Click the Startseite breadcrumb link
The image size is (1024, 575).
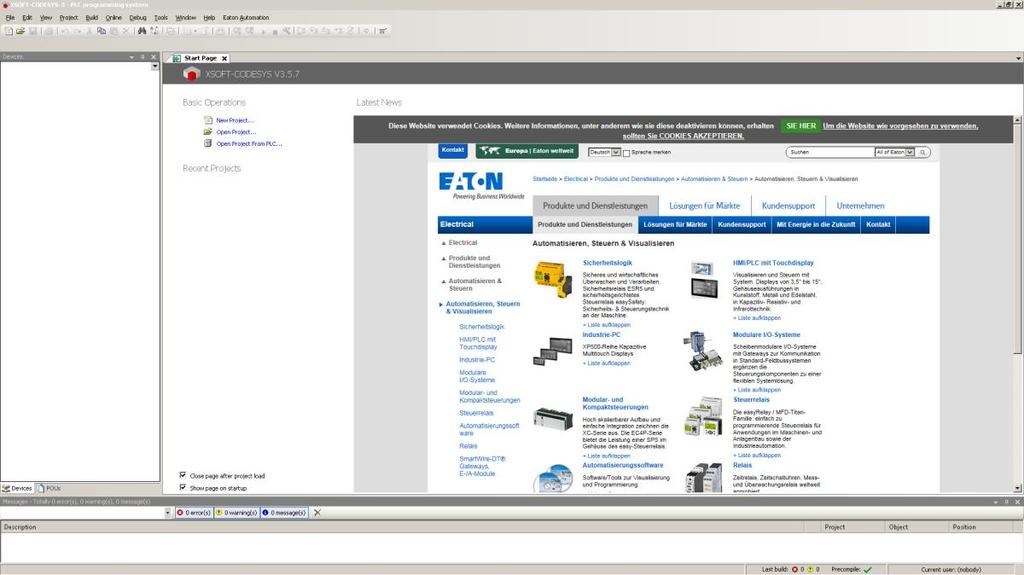545,179
